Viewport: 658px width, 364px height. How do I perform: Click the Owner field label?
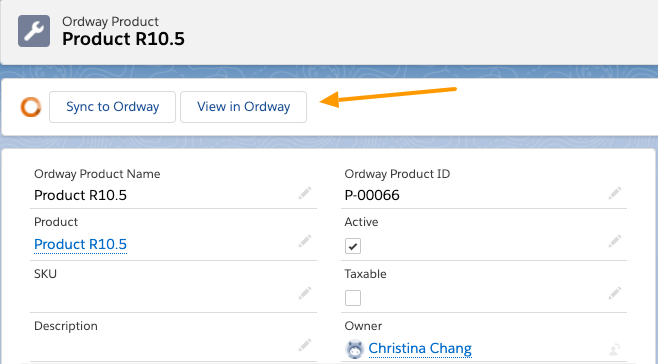tap(363, 326)
